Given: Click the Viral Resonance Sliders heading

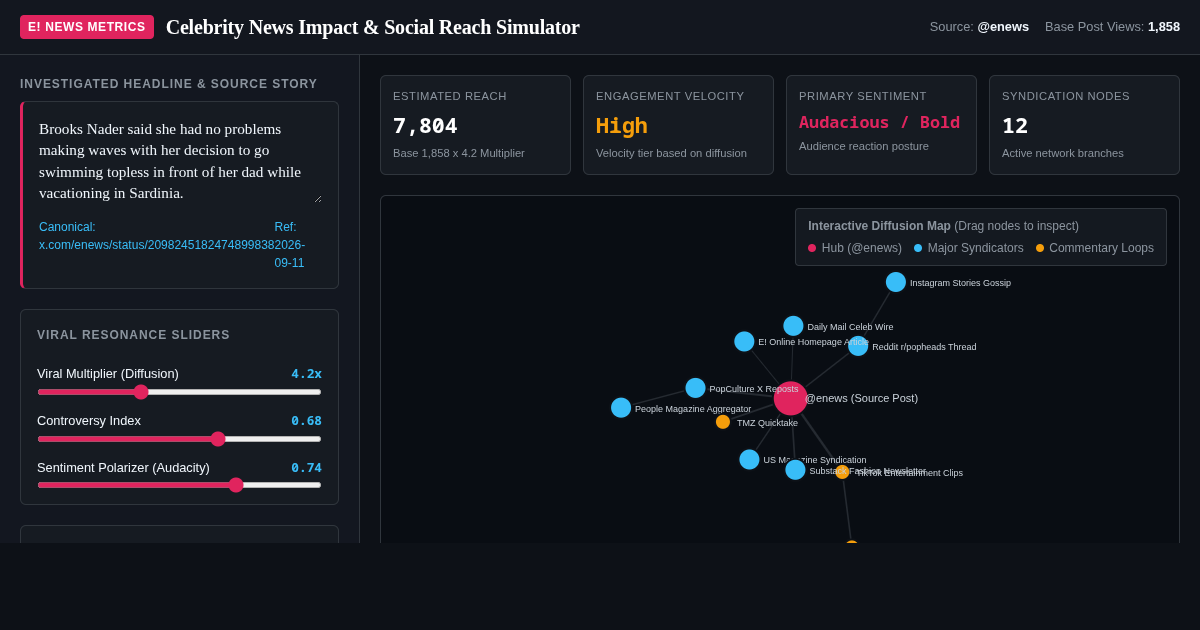Looking at the screenshot, I should [134, 335].
